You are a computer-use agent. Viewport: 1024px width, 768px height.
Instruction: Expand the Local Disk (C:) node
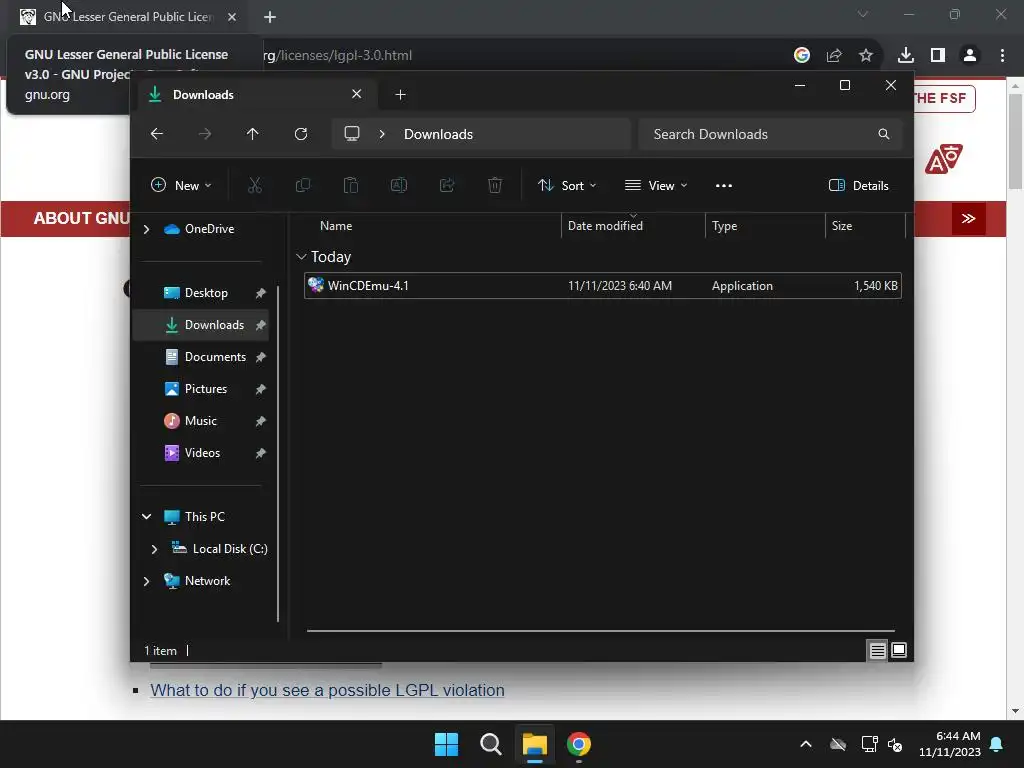point(154,549)
